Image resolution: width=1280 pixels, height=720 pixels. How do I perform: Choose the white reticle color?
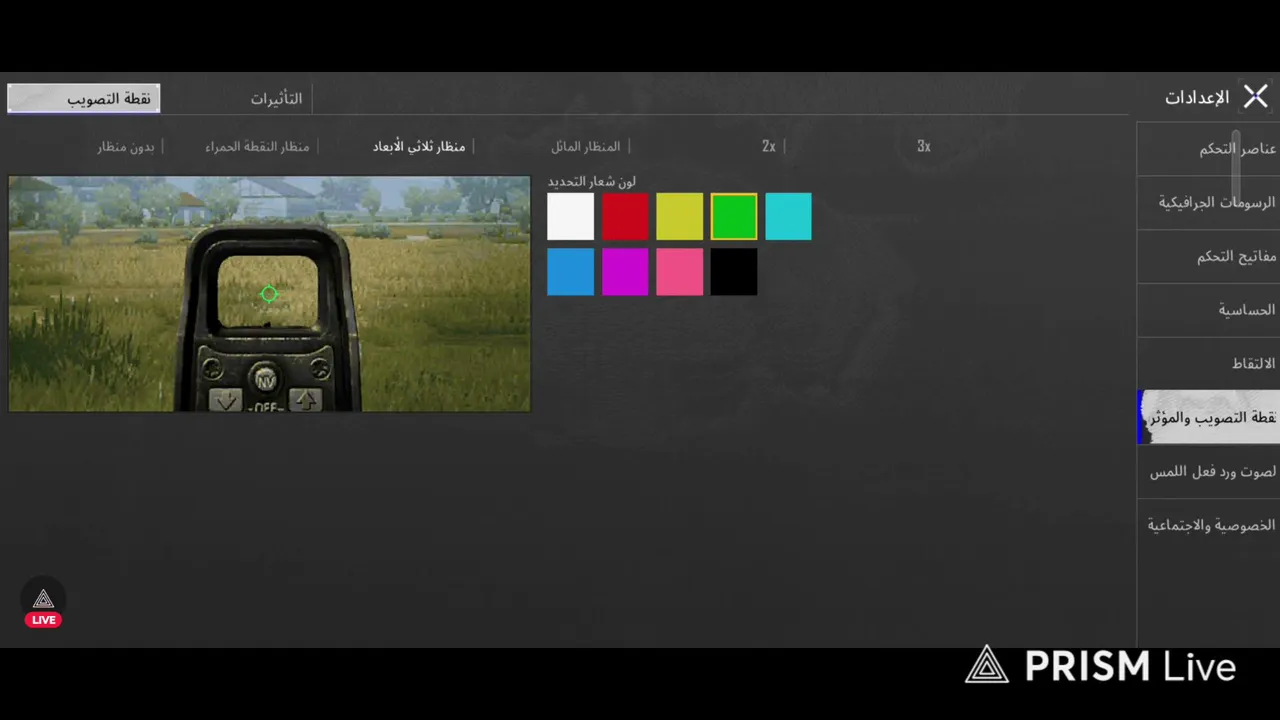click(570, 217)
